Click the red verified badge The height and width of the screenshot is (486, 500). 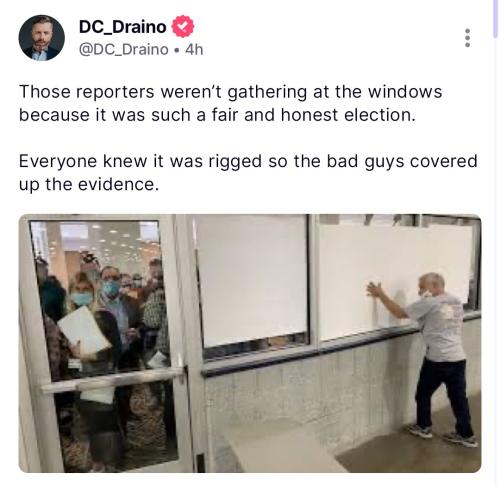[183, 27]
